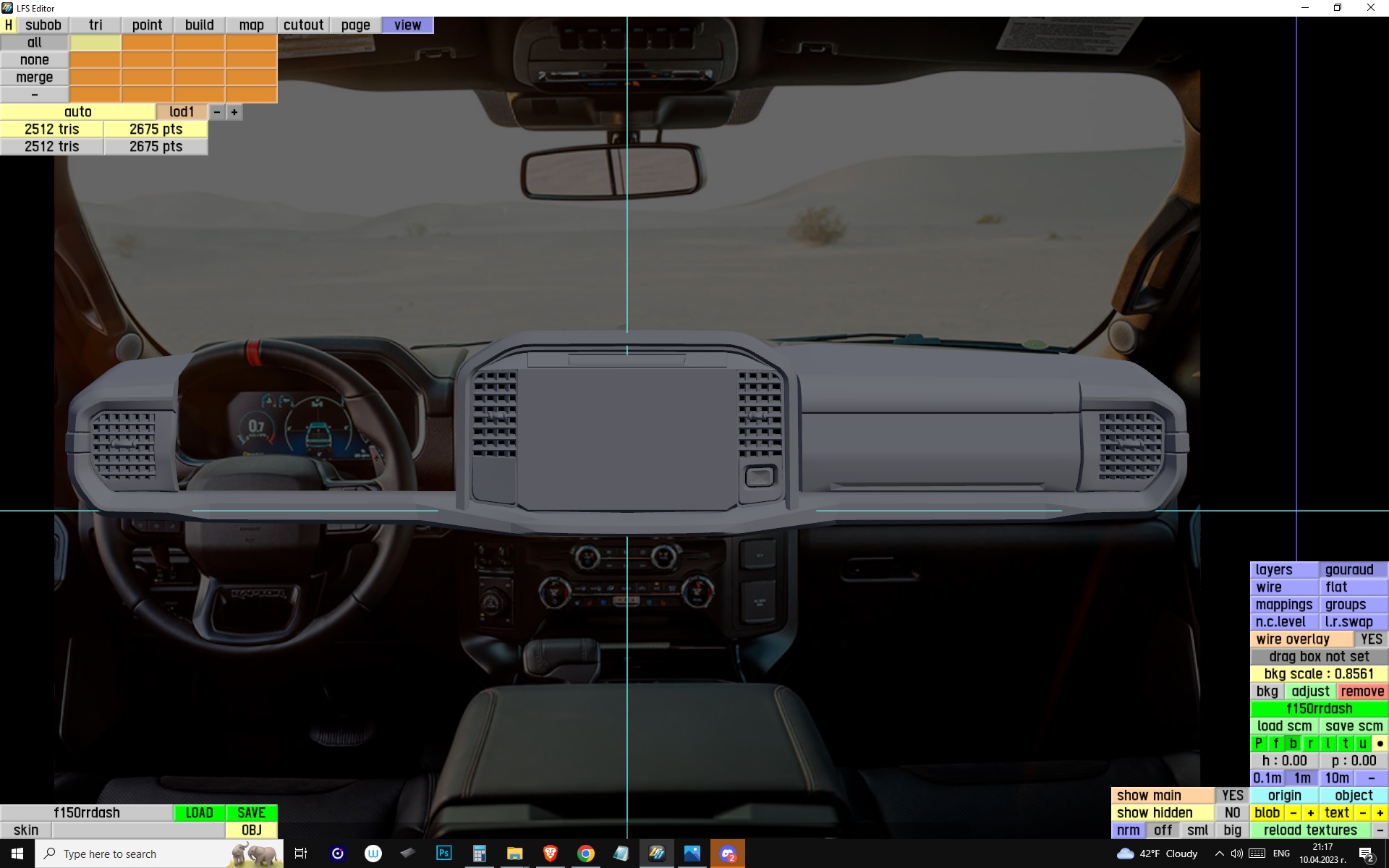Open the cutout tab
This screenshot has width=1389, height=868.
[x=303, y=25]
